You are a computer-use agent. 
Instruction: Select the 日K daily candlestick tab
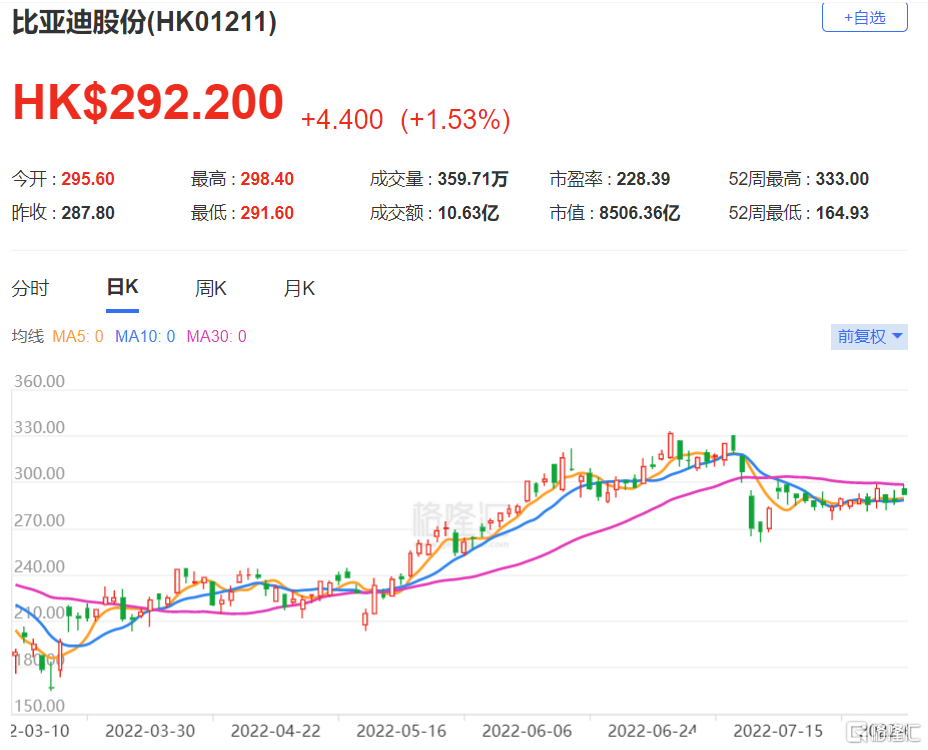122,288
